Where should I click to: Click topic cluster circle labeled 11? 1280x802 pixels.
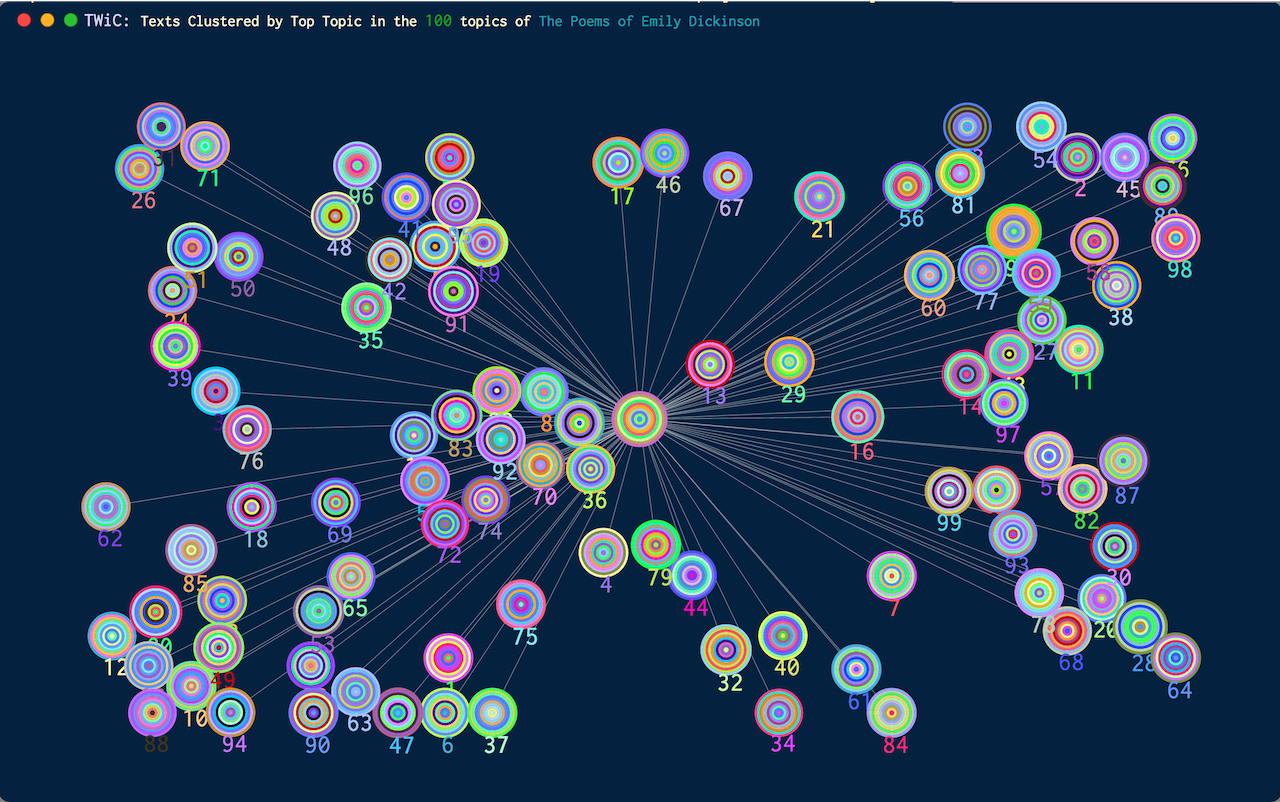coord(1079,350)
